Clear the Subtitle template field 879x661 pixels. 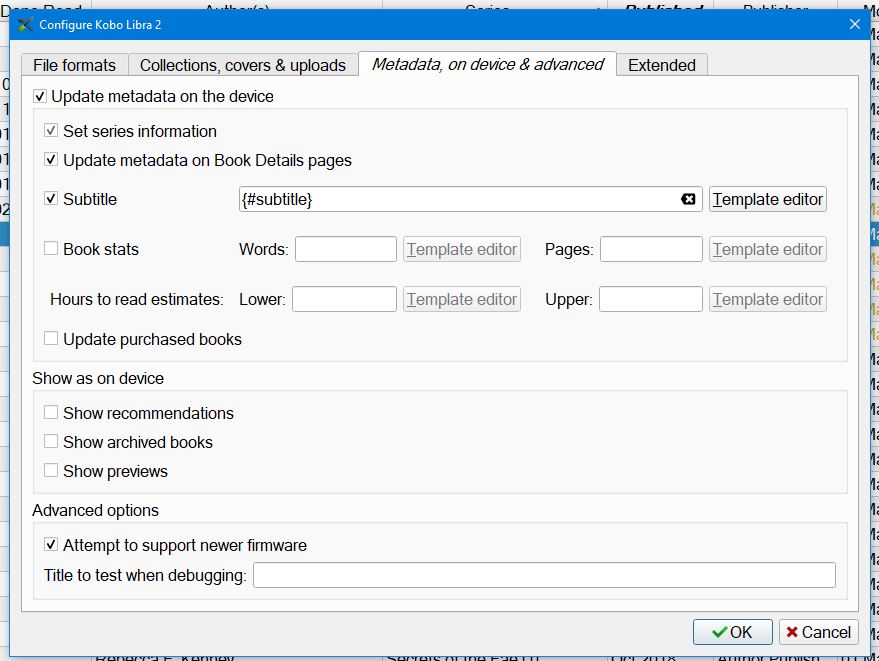point(688,199)
